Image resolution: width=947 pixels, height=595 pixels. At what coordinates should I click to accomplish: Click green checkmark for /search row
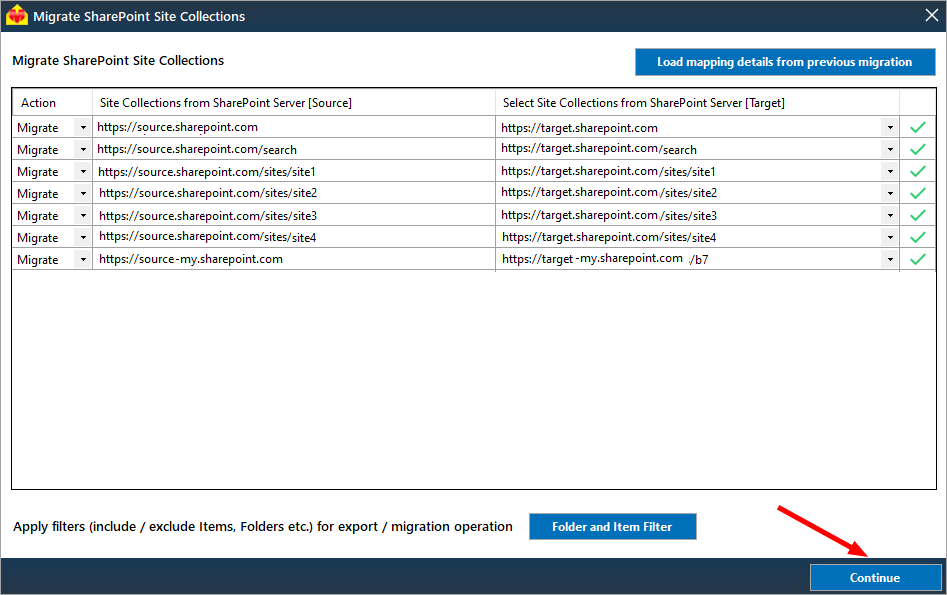(917, 149)
